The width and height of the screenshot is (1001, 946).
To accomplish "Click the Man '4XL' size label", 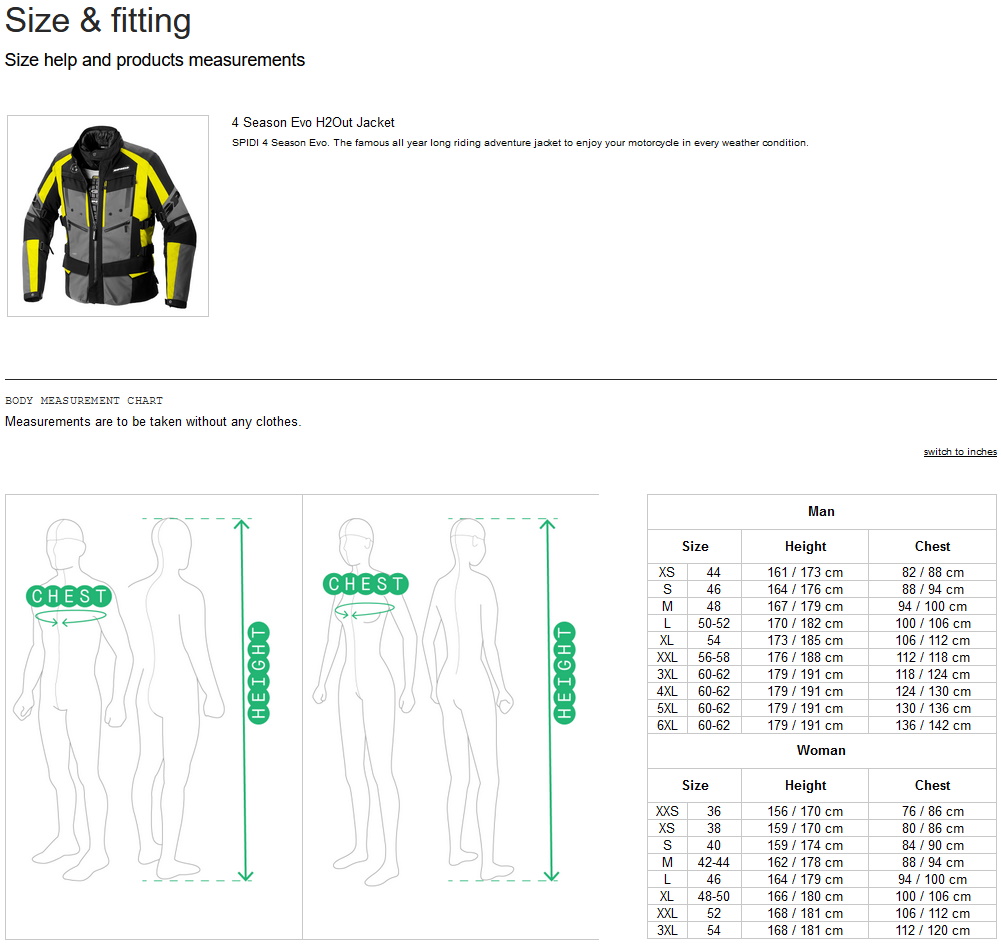I will [667, 692].
